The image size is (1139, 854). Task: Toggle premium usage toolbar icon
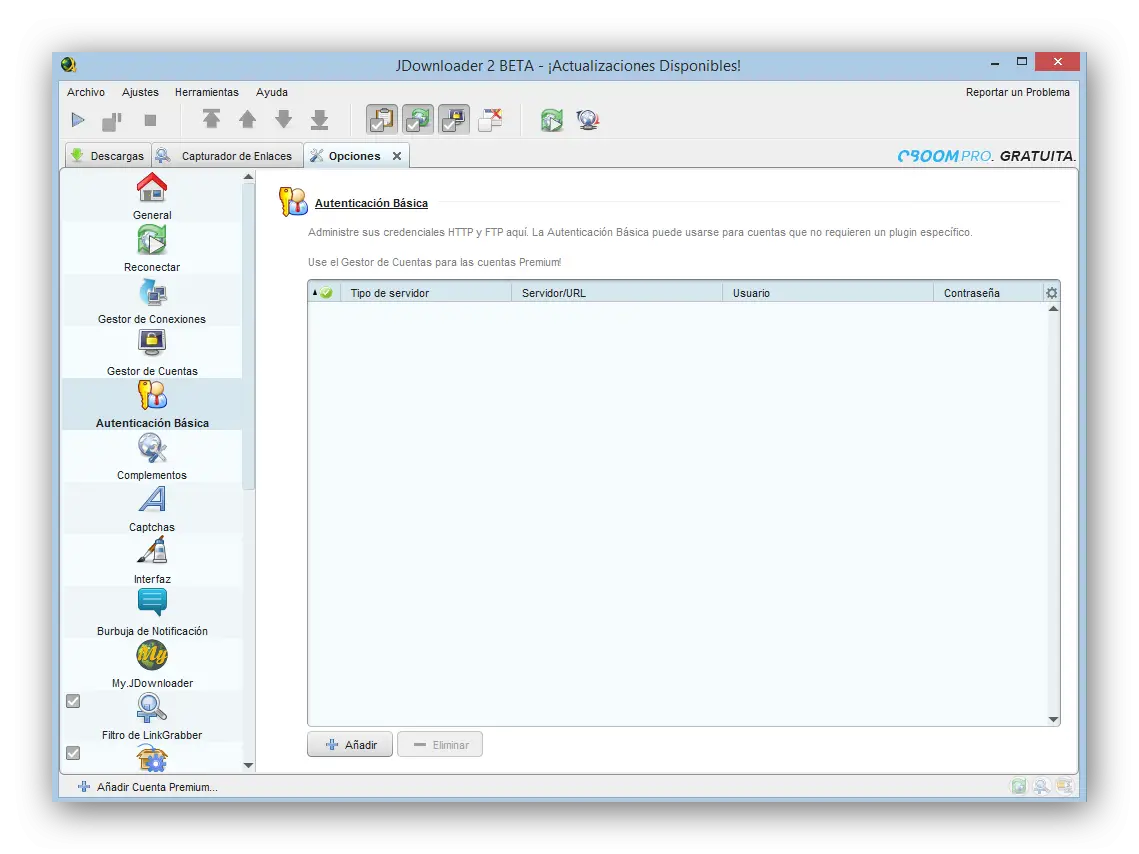(454, 120)
